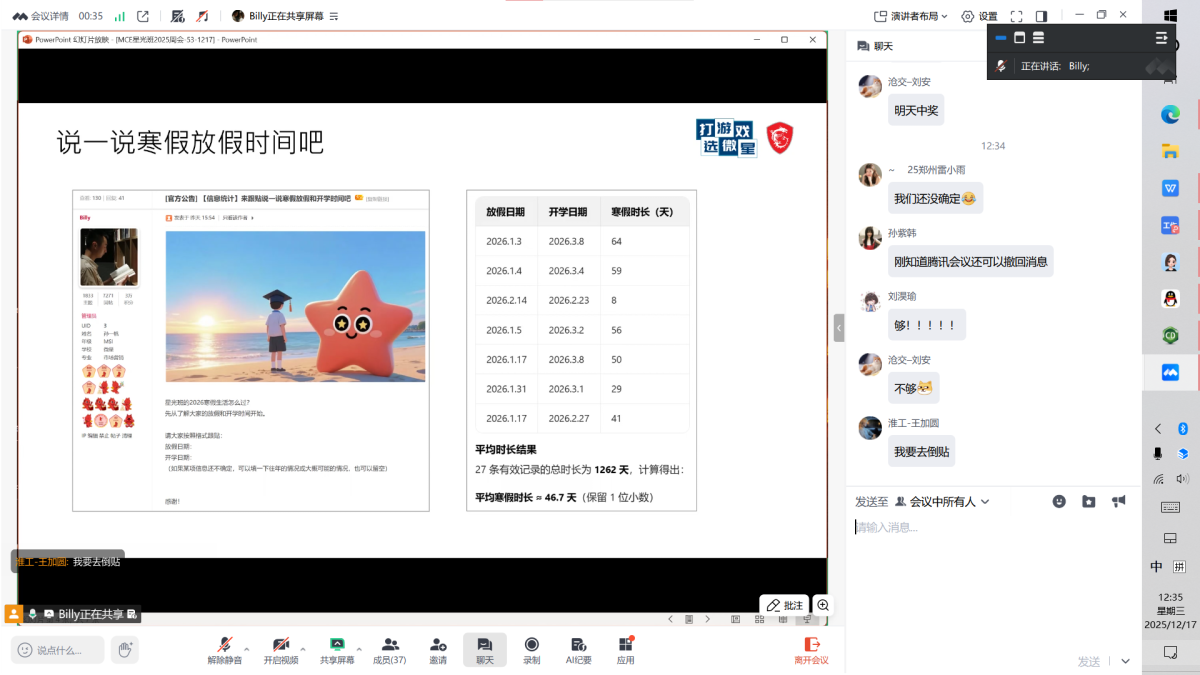Open emoji picker in chat panel
This screenshot has width=1200, height=675.
click(x=1059, y=501)
